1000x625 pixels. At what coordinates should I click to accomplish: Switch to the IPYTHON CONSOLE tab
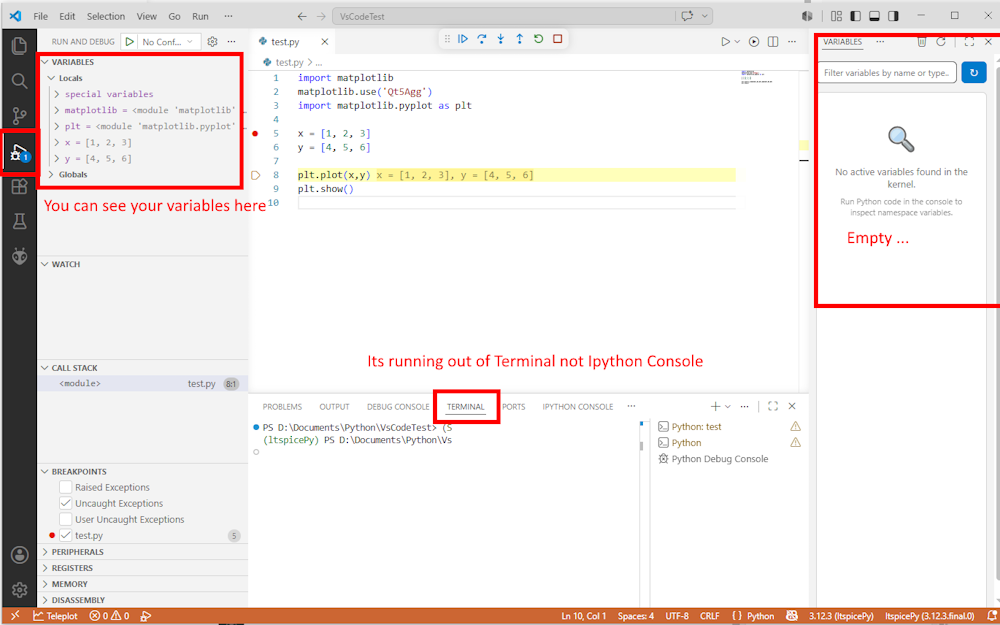(578, 406)
